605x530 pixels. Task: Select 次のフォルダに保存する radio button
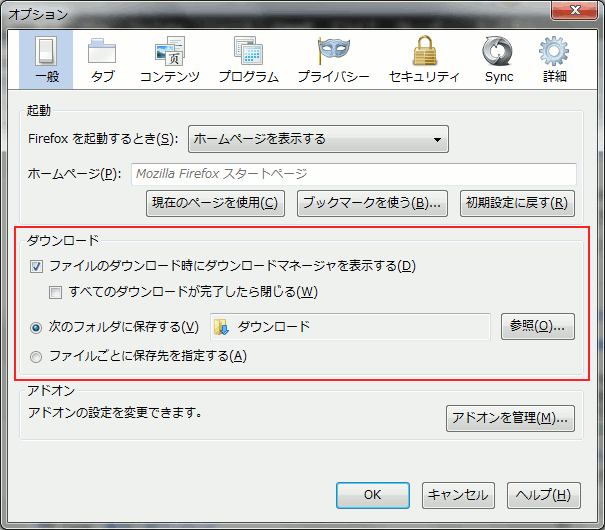tap(37, 327)
